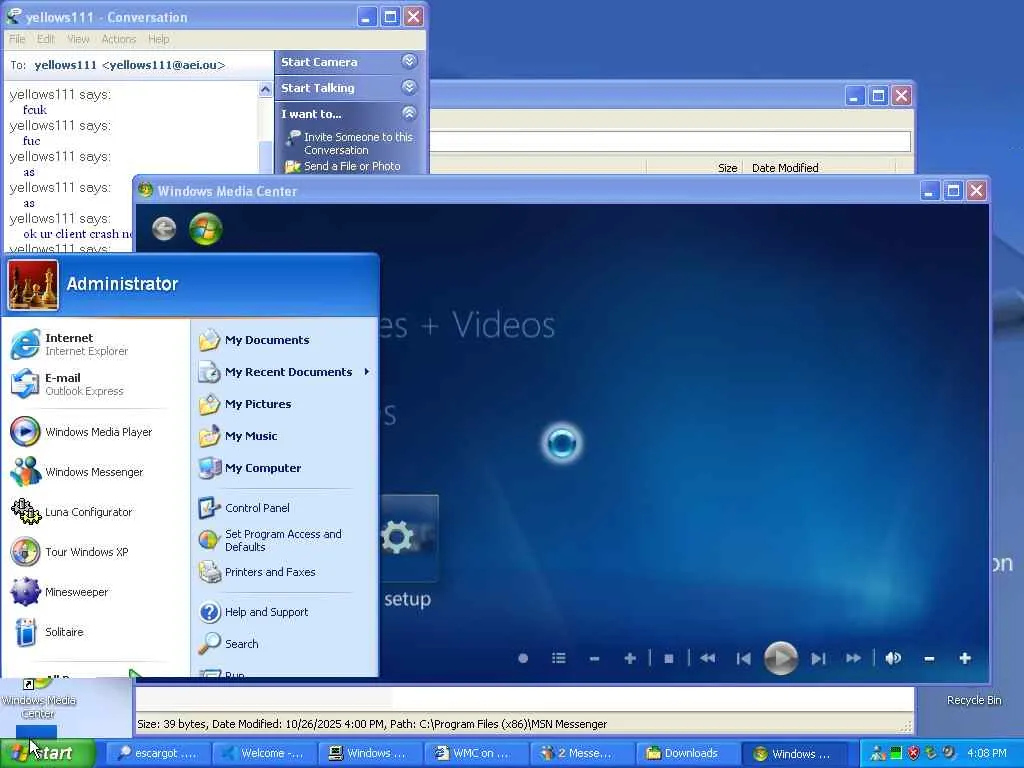This screenshot has width=1024, height=768.
Task: Open Search from Start menu
Action: (229, 644)
